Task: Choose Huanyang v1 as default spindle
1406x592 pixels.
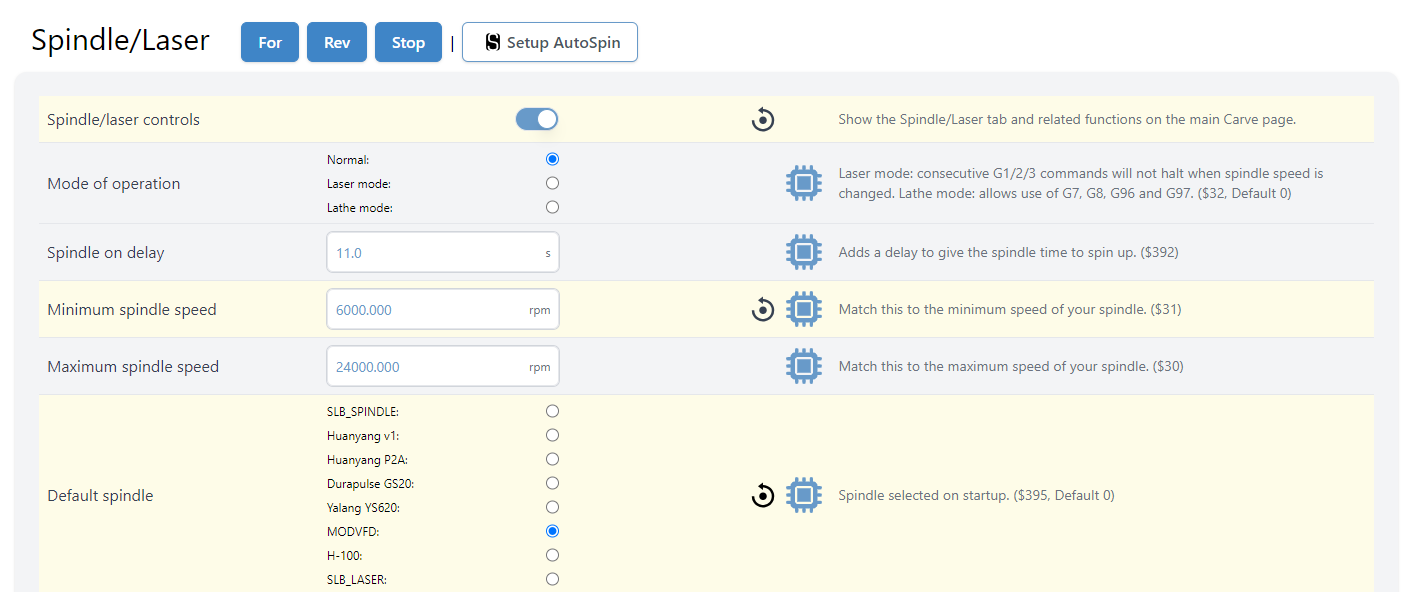Action: 553,436
